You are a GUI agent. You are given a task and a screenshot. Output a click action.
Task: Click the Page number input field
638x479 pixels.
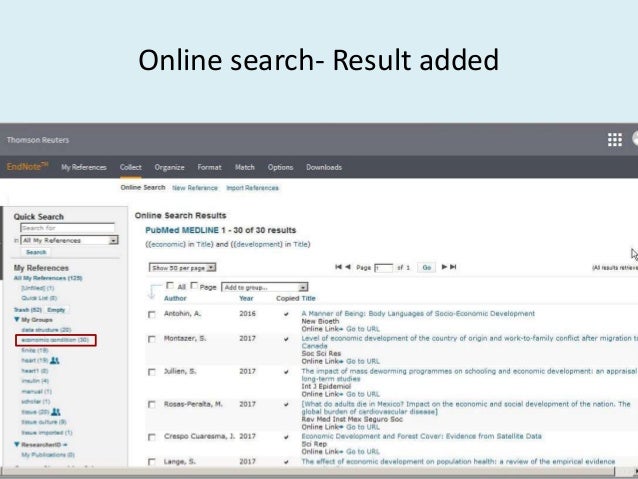[x=384, y=268]
